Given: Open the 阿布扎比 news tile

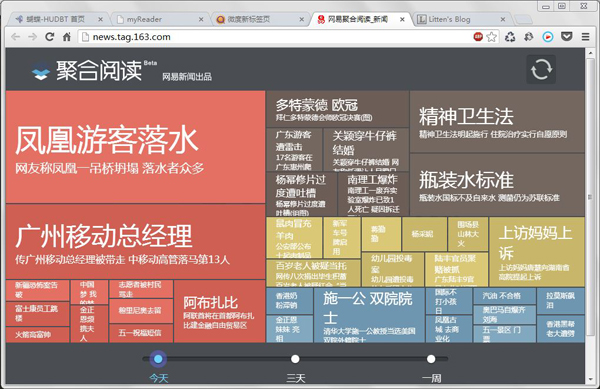Looking at the screenshot, I should [x=220, y=311].
